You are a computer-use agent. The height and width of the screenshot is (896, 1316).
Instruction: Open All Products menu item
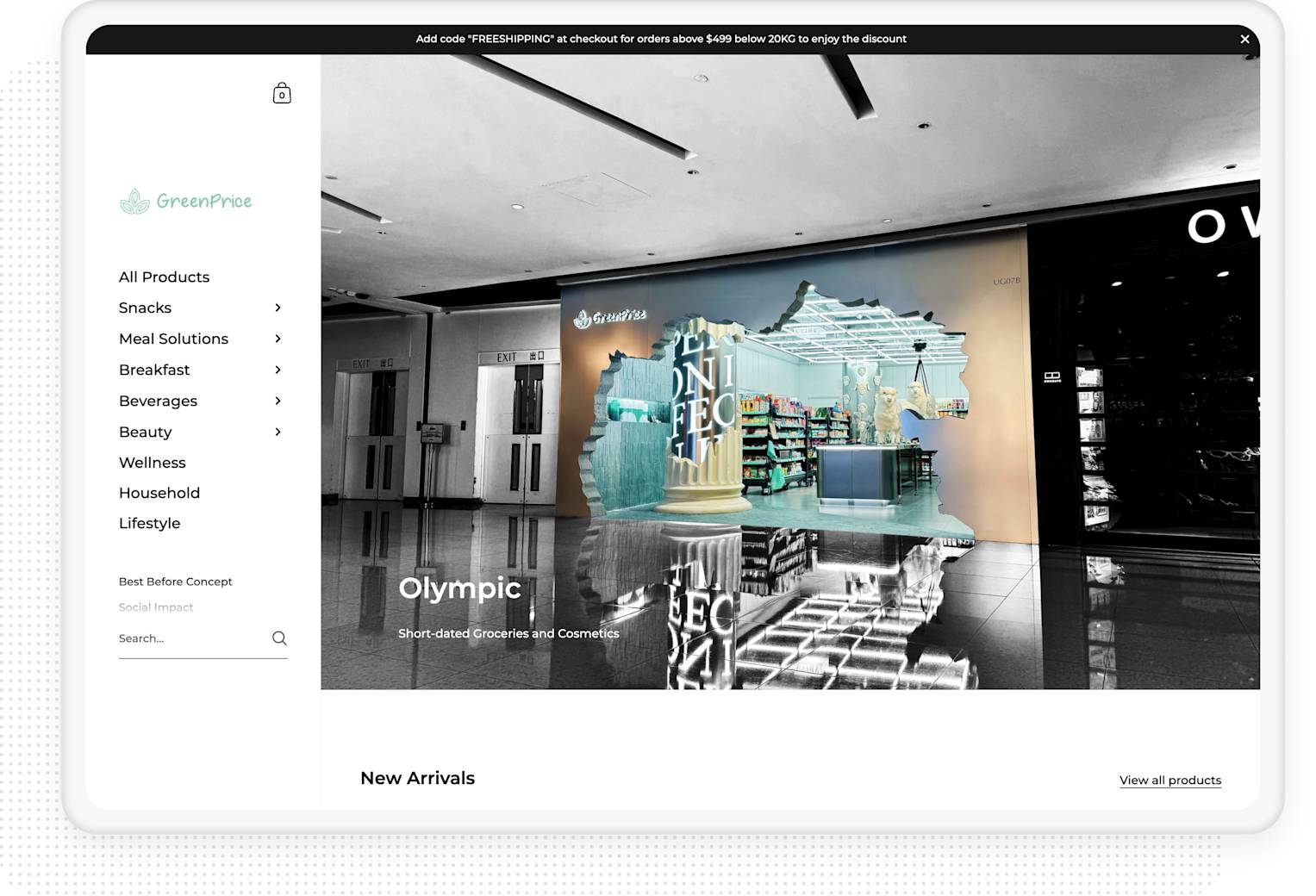click(164, 277)
